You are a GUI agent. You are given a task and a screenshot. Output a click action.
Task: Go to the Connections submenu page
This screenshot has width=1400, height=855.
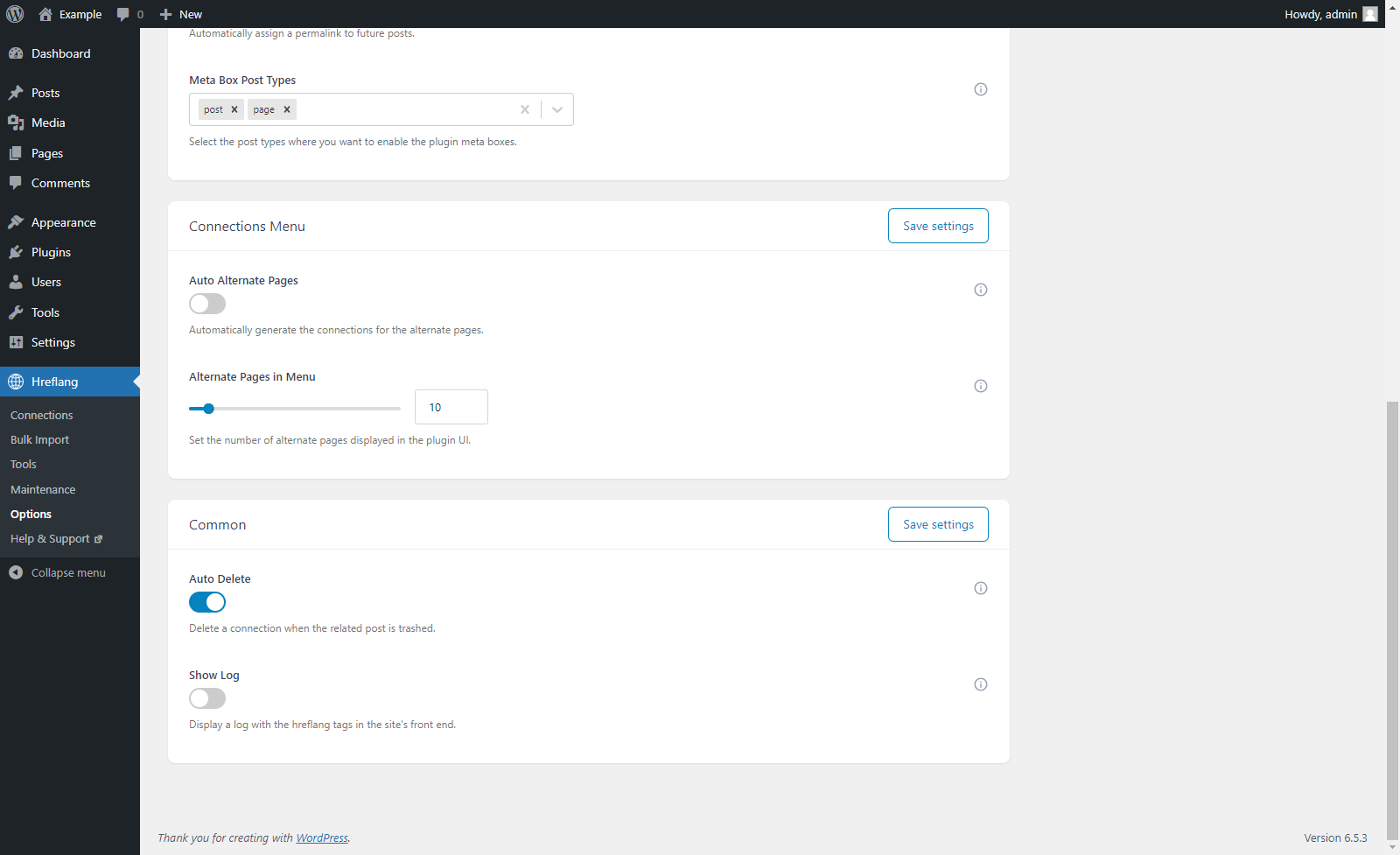pyautogui.click(x=41, y=415)
